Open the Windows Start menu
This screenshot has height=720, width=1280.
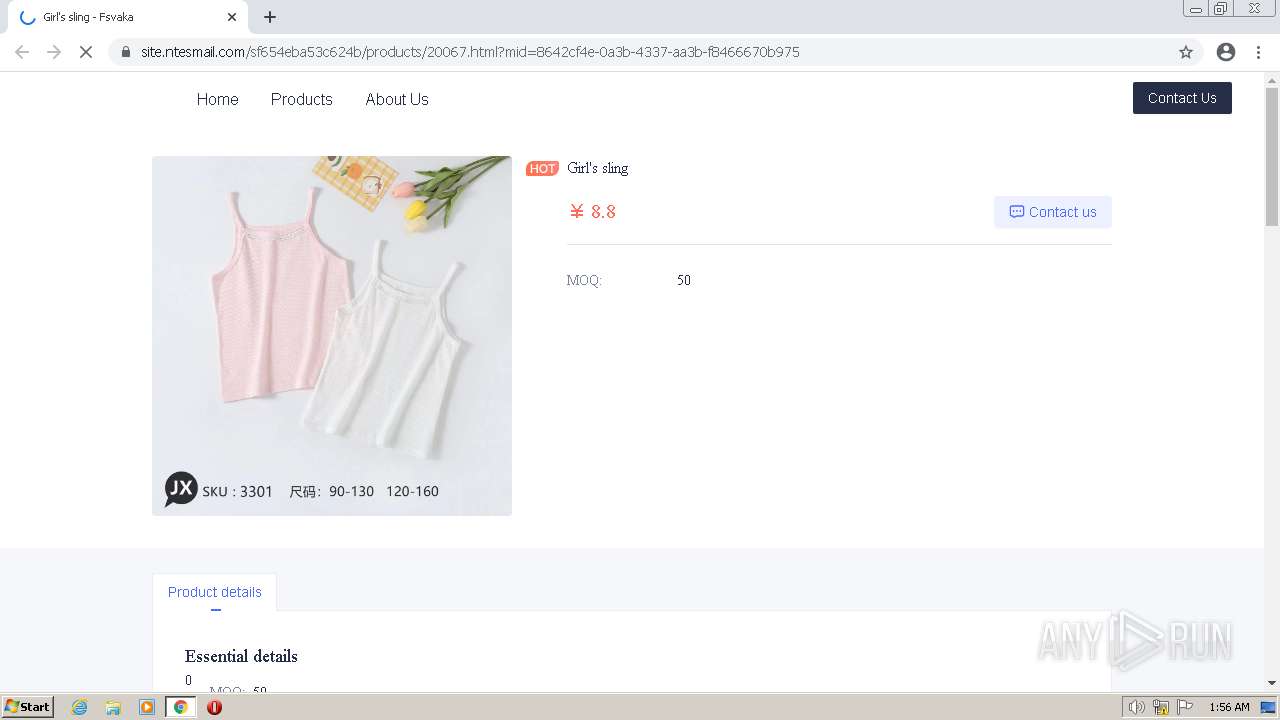click(27, 706)
